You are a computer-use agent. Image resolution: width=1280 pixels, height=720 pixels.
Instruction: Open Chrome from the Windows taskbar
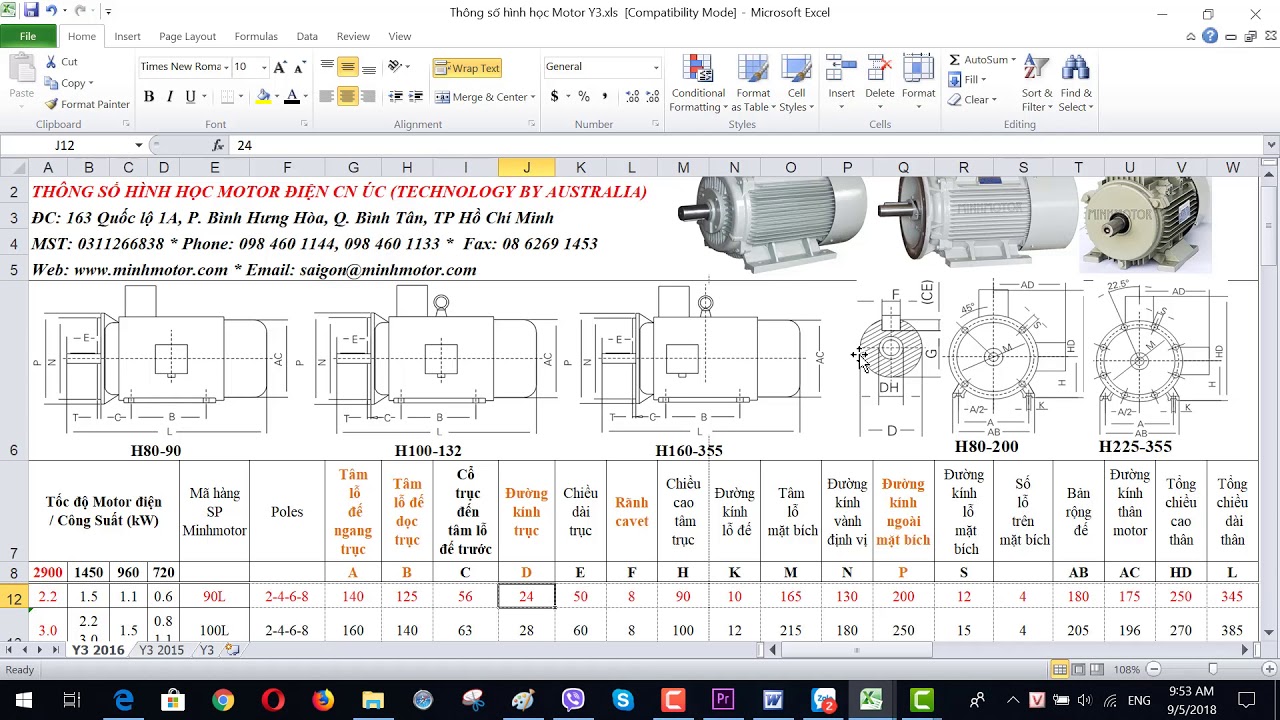point(223,700)
